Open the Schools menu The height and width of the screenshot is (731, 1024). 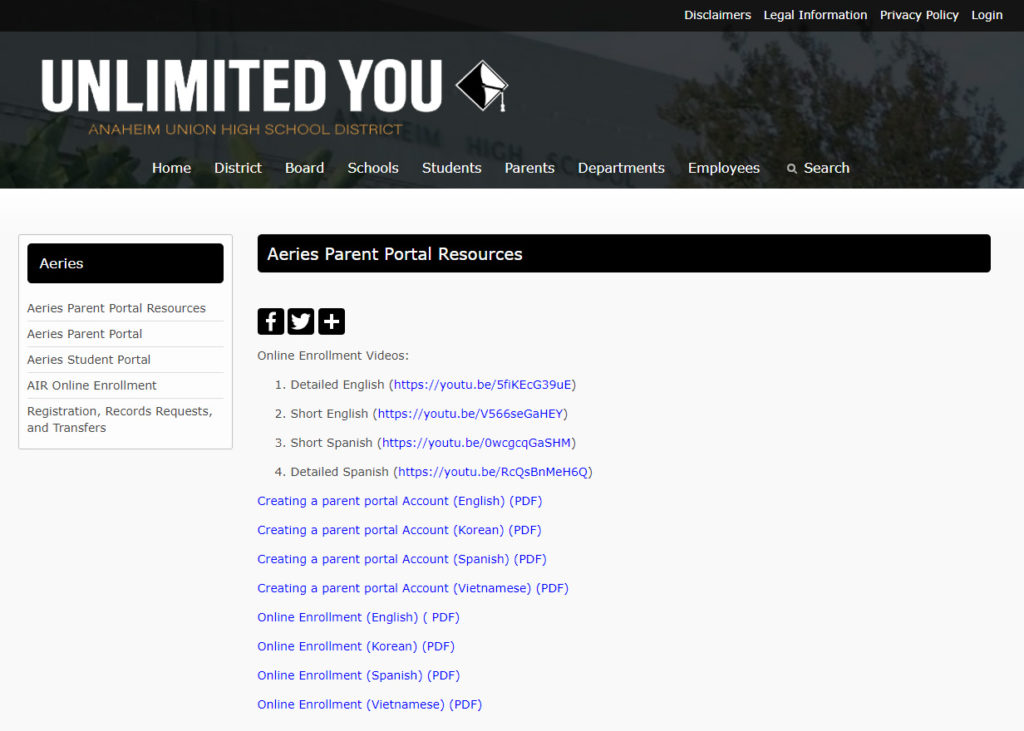click(373, 168)
